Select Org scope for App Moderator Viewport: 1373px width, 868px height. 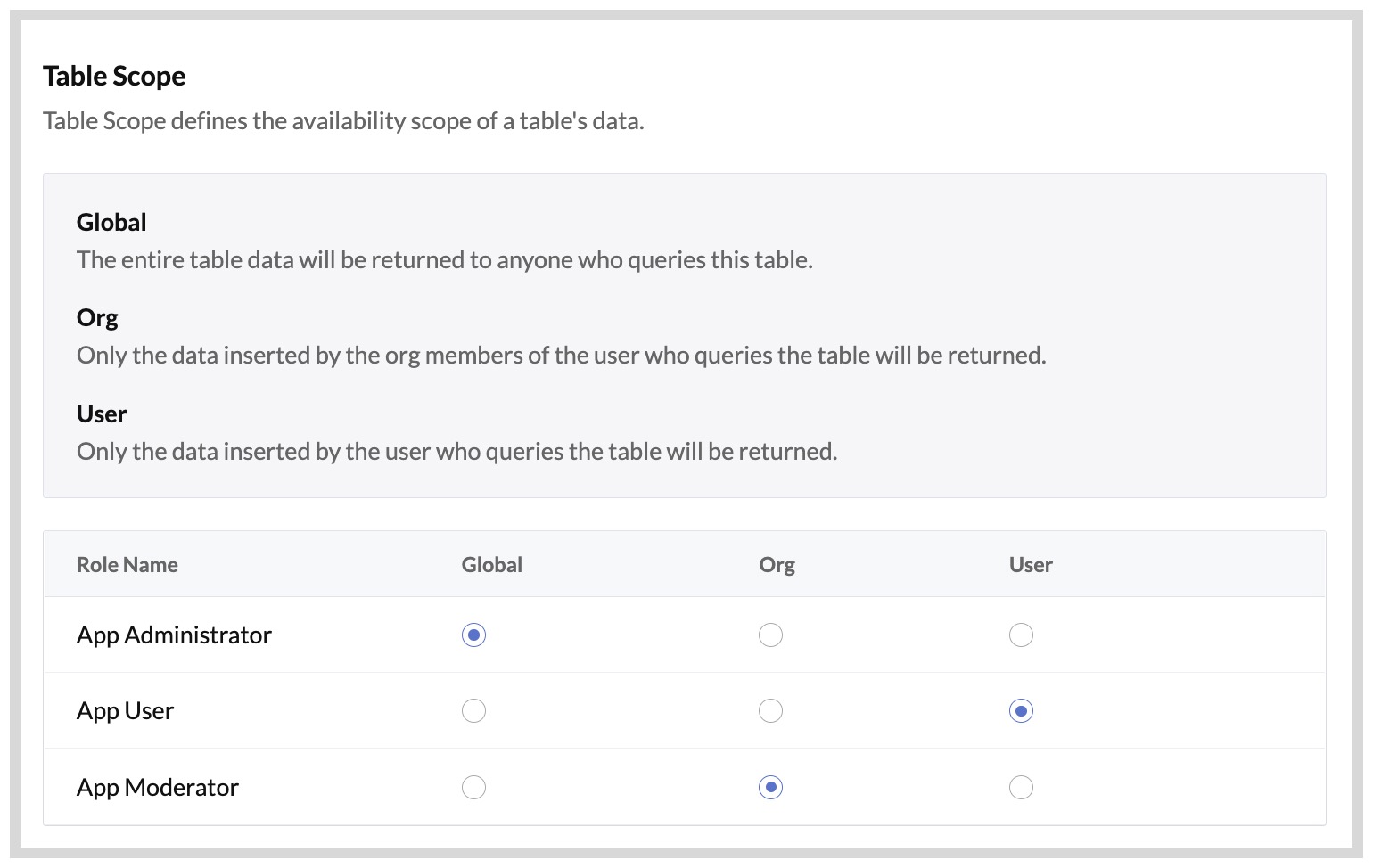coord(771,787)
